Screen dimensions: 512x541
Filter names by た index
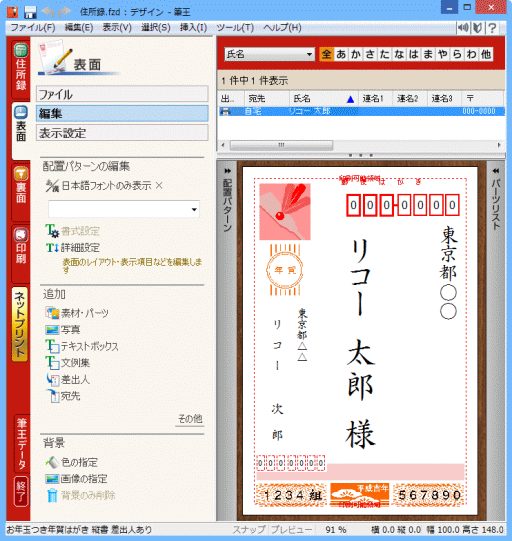tap(384, 54)
